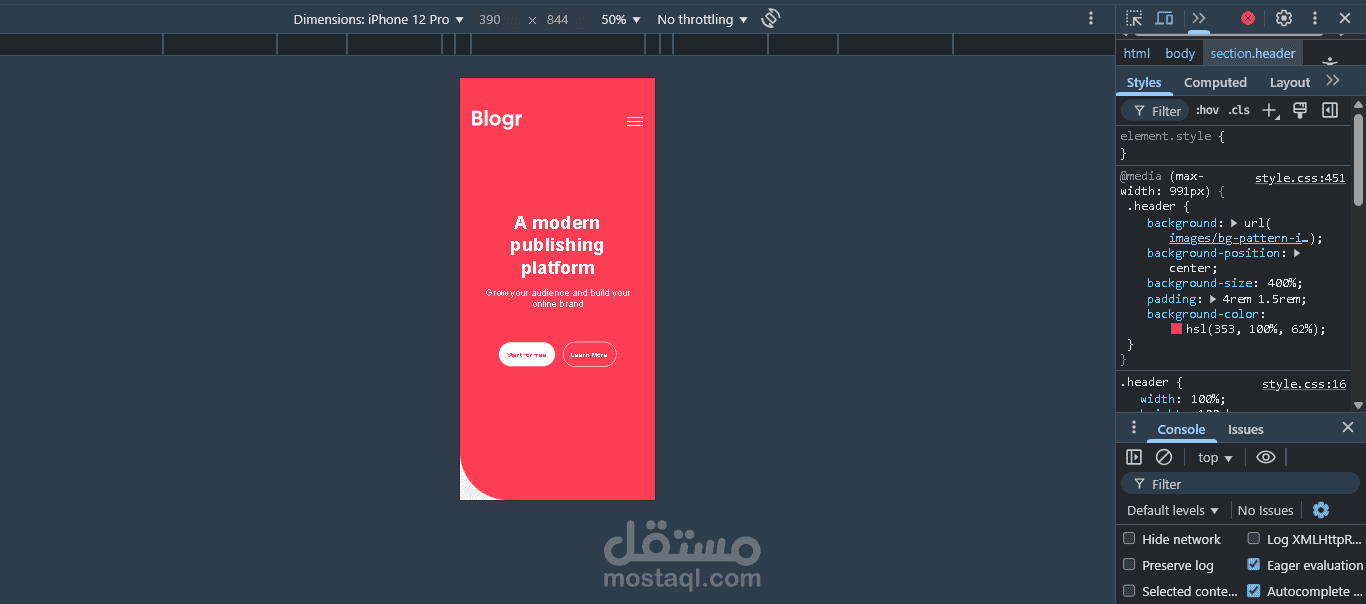This screenshot has width=1366, height=604.
Task: Open the style.css:451 source link
Action: (1300, 178)
